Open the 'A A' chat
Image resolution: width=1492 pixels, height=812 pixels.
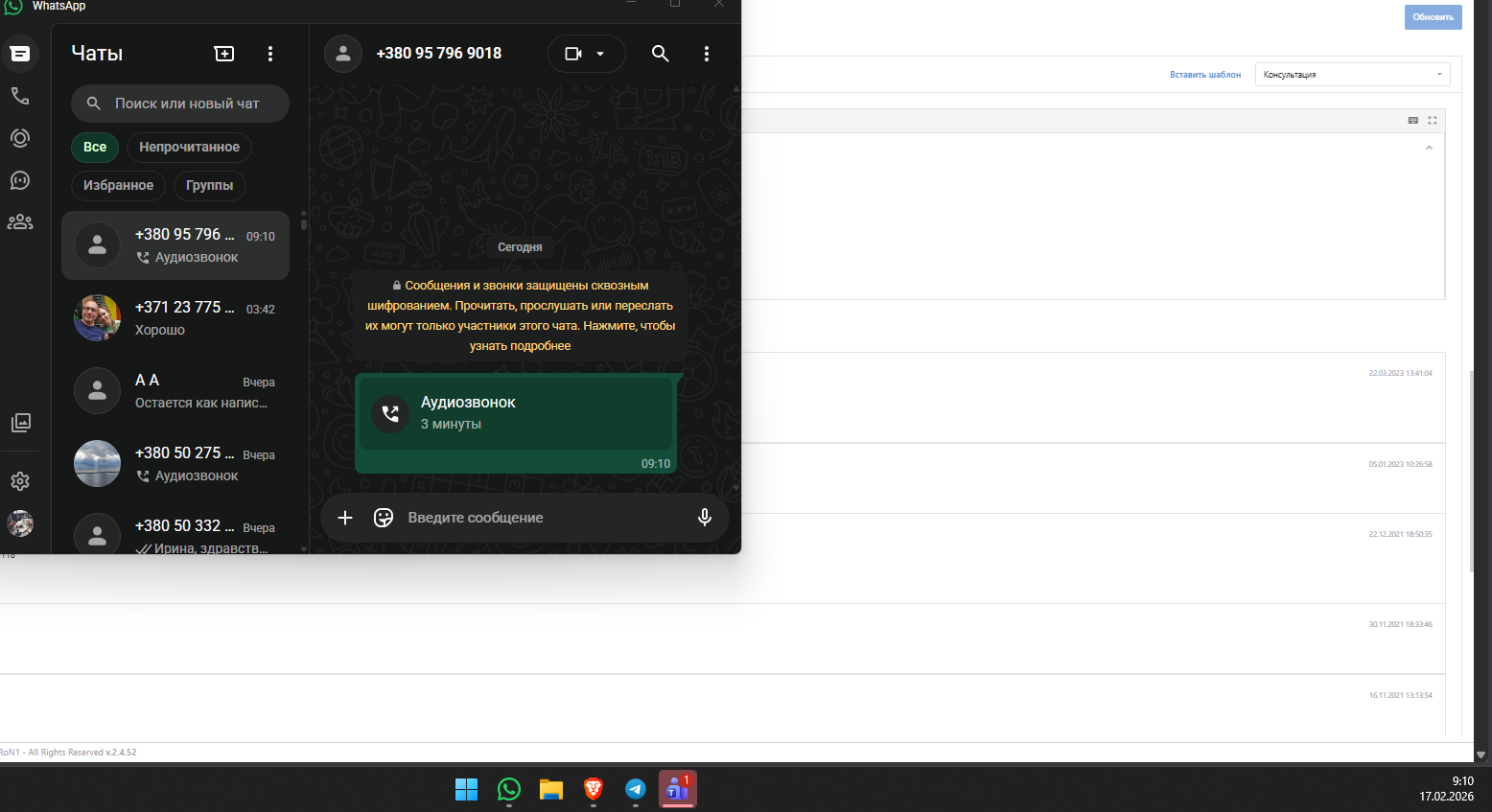click(175, 391)
